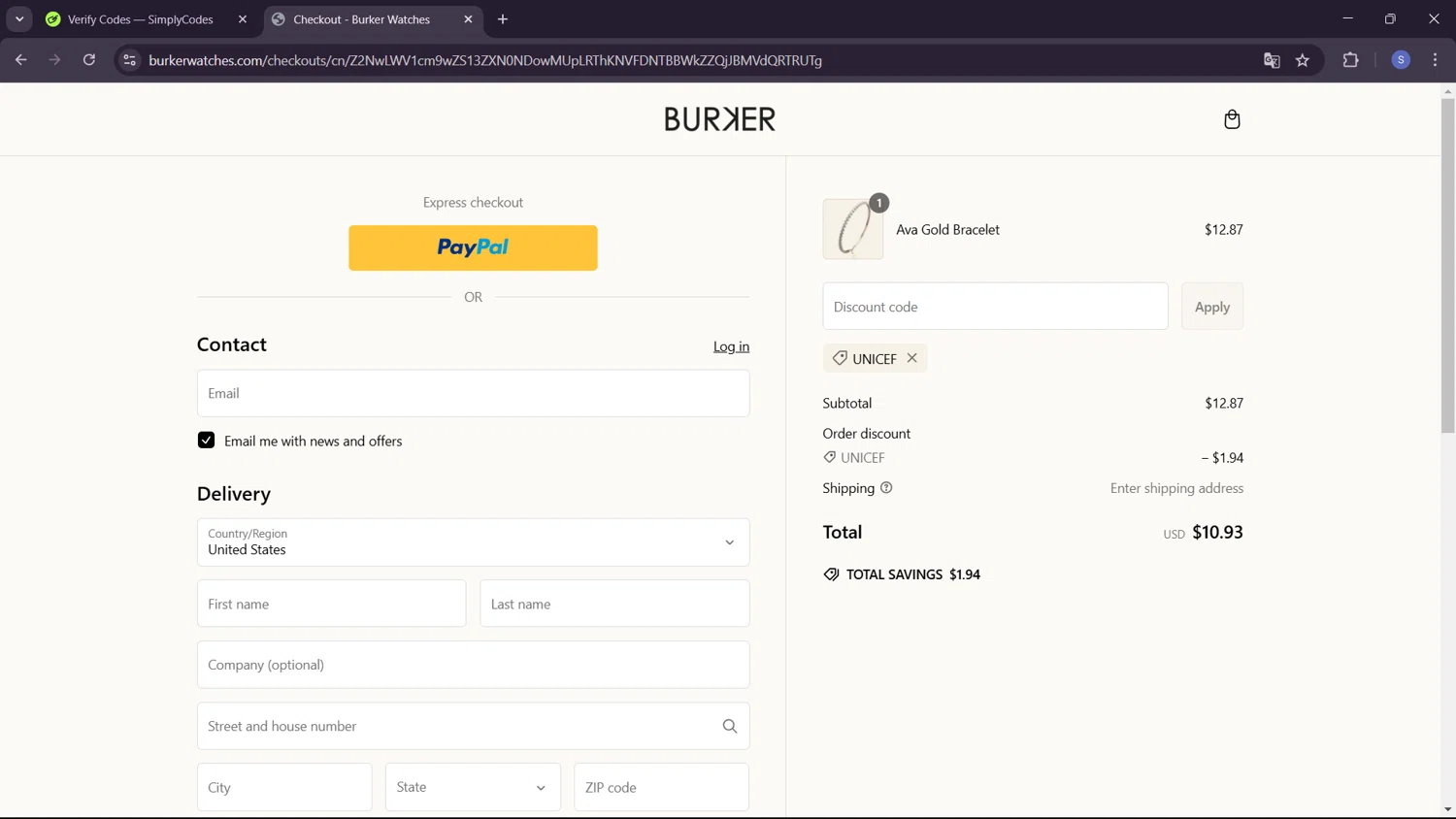1456x819 pixels.
Task: Click the browser back arrow
Action: click(x=21, y=60)
